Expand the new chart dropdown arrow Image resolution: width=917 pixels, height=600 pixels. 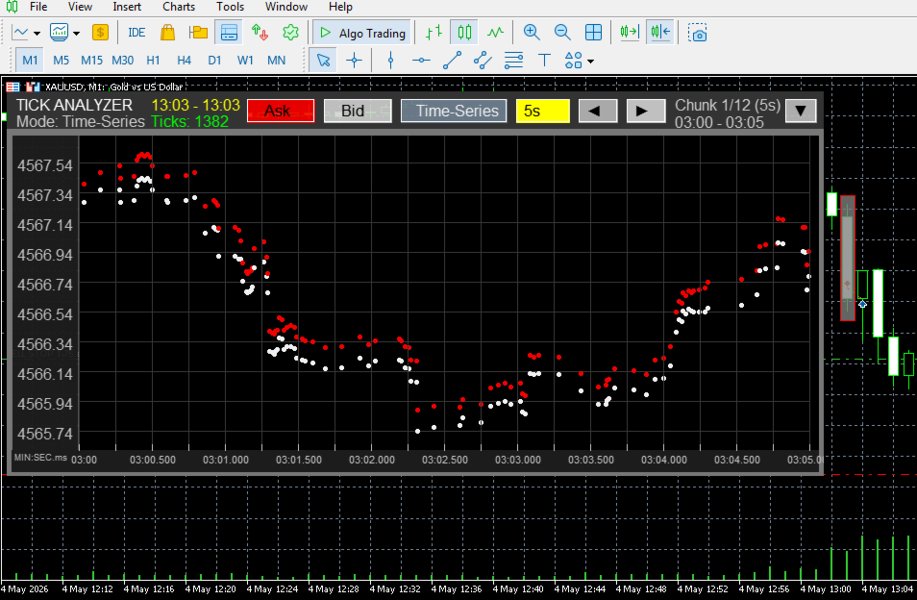pyautogui.click(x=37, y=33)
